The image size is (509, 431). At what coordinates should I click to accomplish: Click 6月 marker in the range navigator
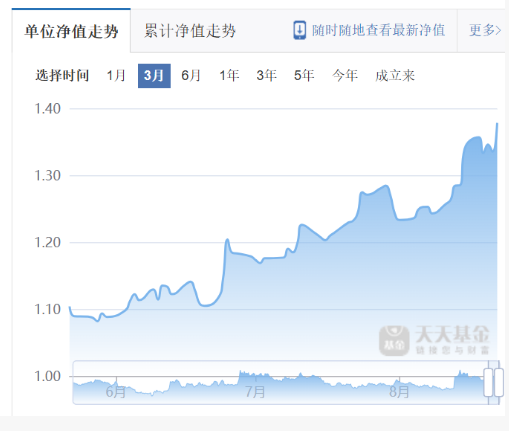[x=116, y=392]
